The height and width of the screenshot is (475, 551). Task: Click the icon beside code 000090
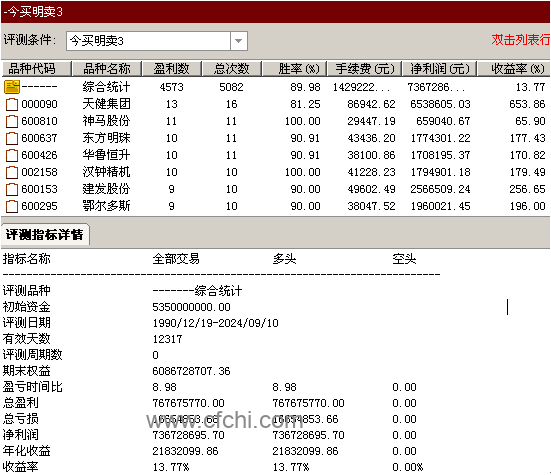pyautogui.click(x=12, y=104)
